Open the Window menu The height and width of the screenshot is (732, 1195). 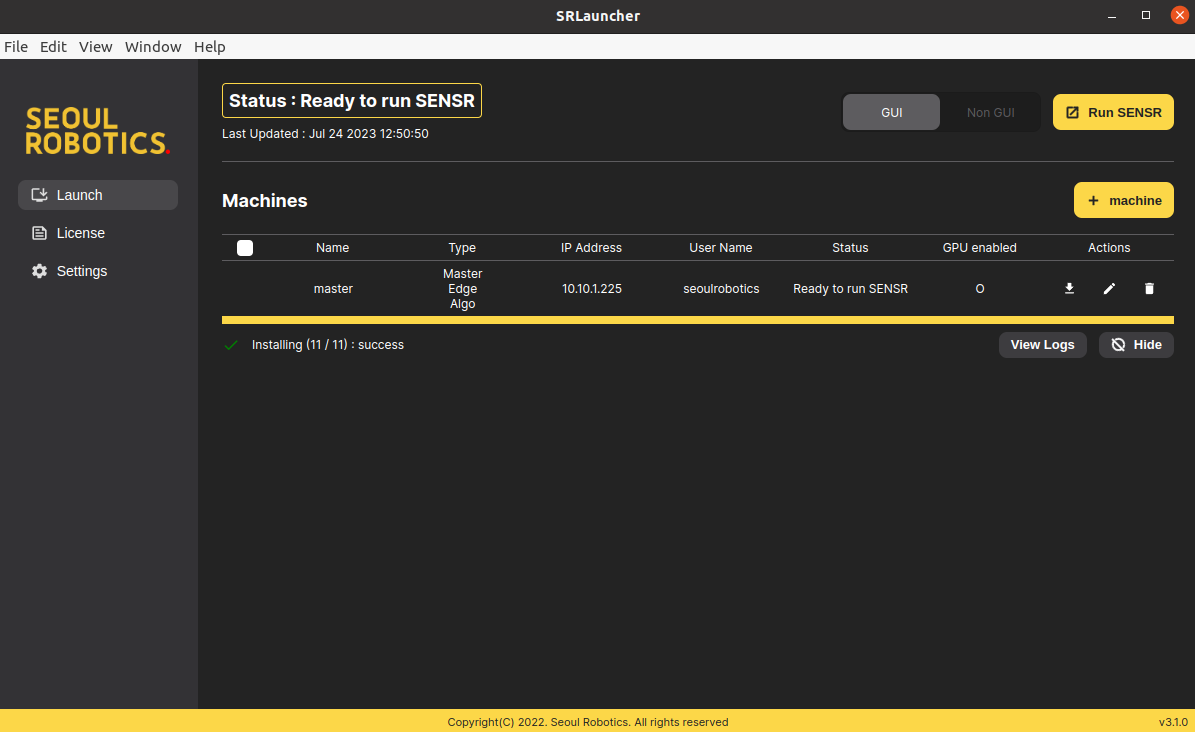click(x=153, y=47)
